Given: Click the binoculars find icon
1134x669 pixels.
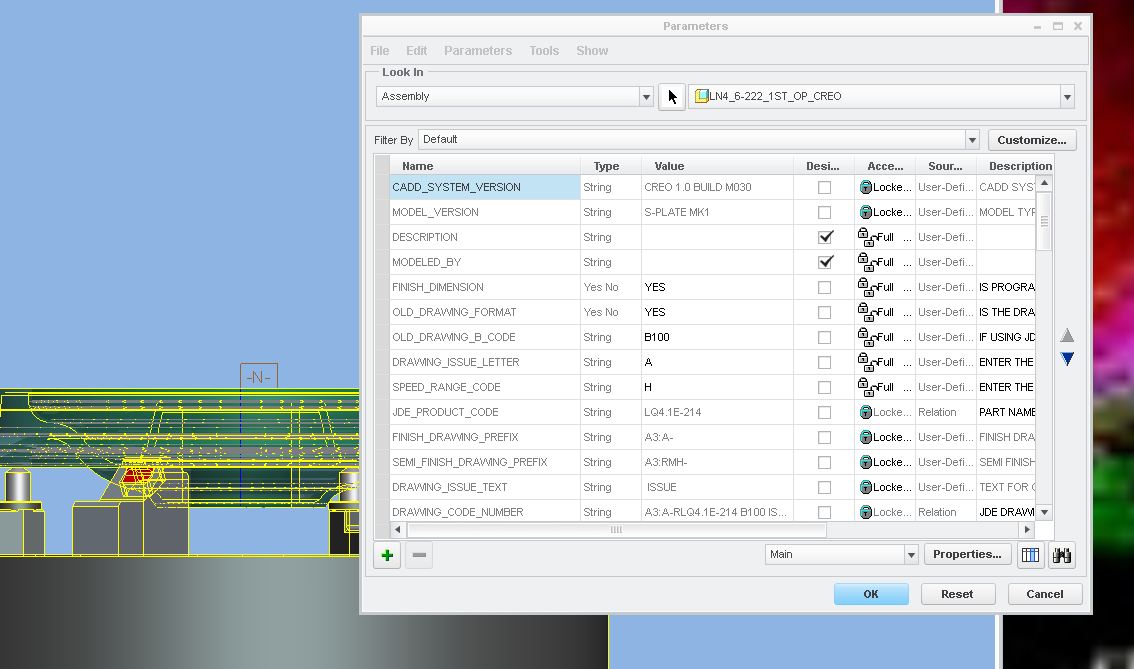Looking at the screenshot, I should click(1062, 555).
